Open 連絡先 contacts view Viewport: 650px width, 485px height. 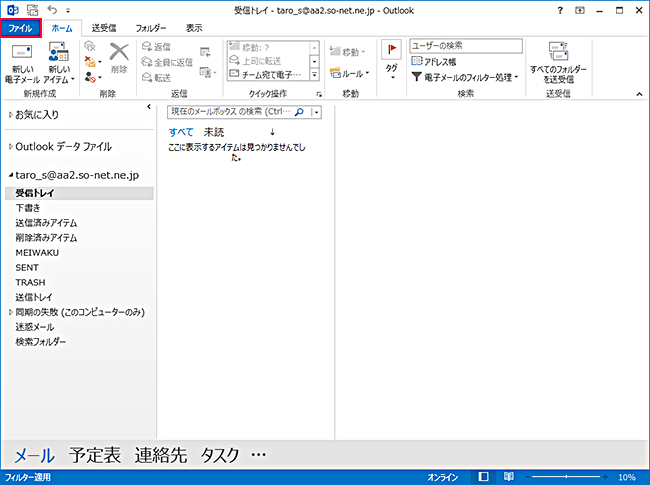[161, 455]
